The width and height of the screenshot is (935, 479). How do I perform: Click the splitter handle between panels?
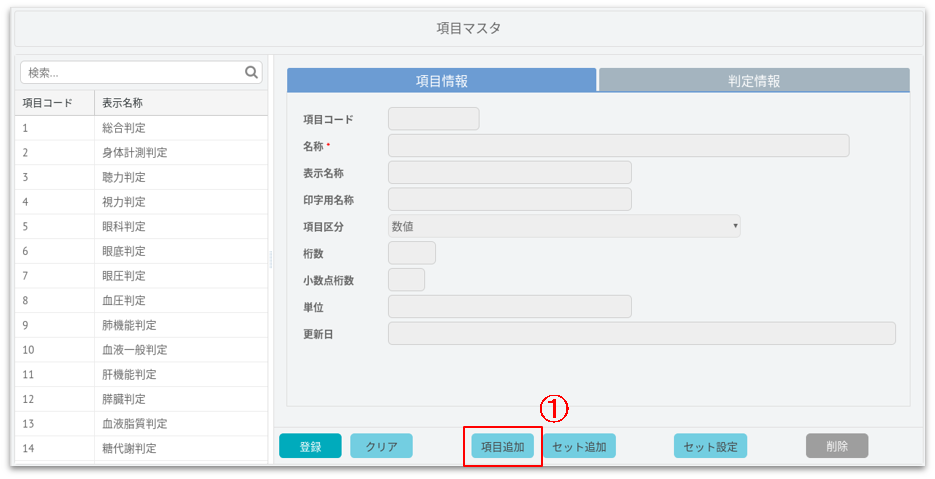pyautogui.click(x=271, y=259)
